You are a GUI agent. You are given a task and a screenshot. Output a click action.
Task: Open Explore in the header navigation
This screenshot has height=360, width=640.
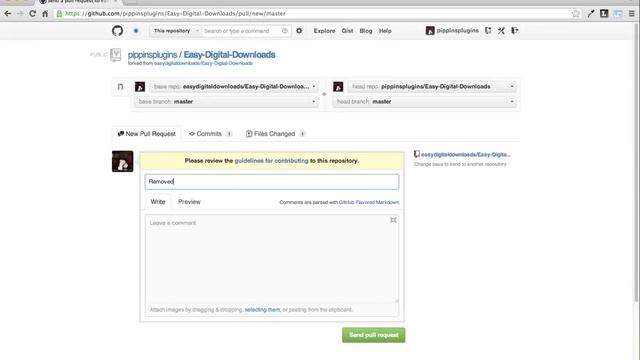pos(324,31)
